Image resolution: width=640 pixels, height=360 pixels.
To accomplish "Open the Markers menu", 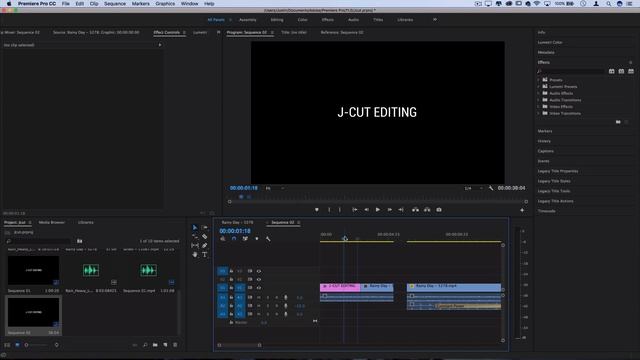I will tap(140, 4).
